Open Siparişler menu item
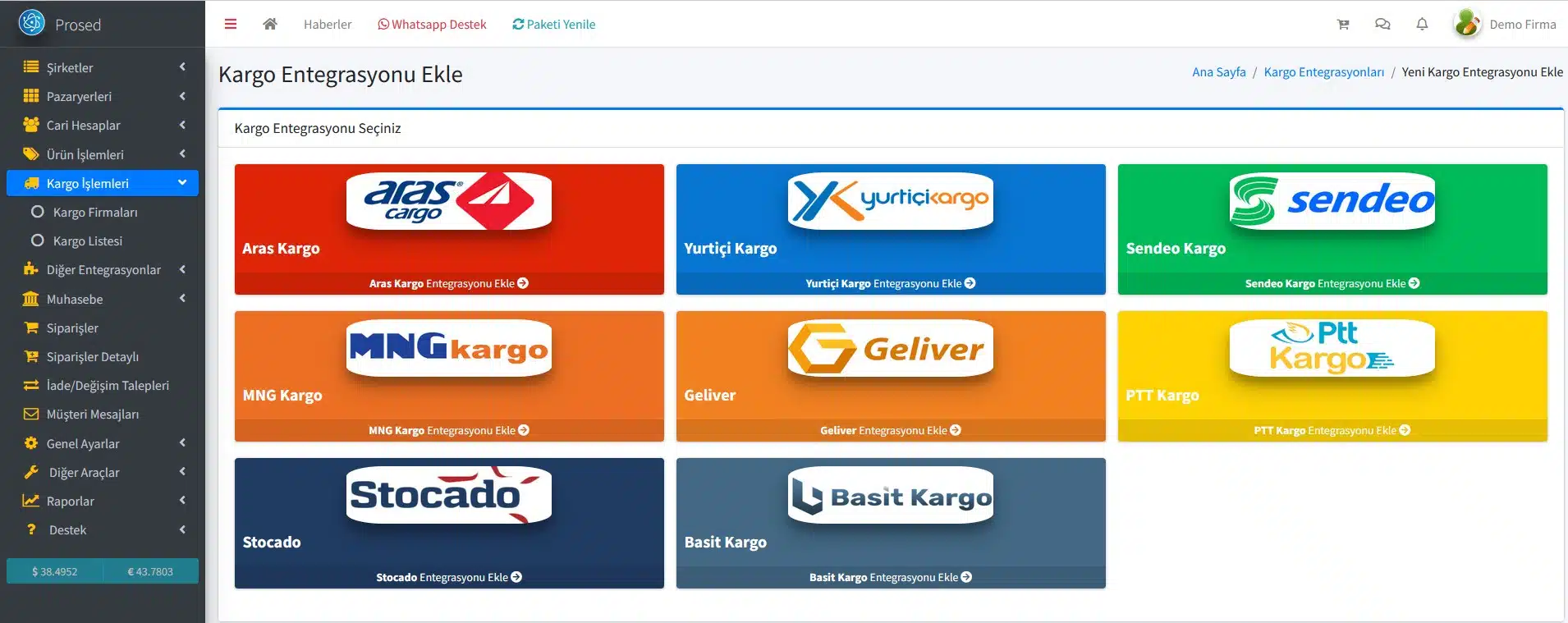 click(103, 328)
